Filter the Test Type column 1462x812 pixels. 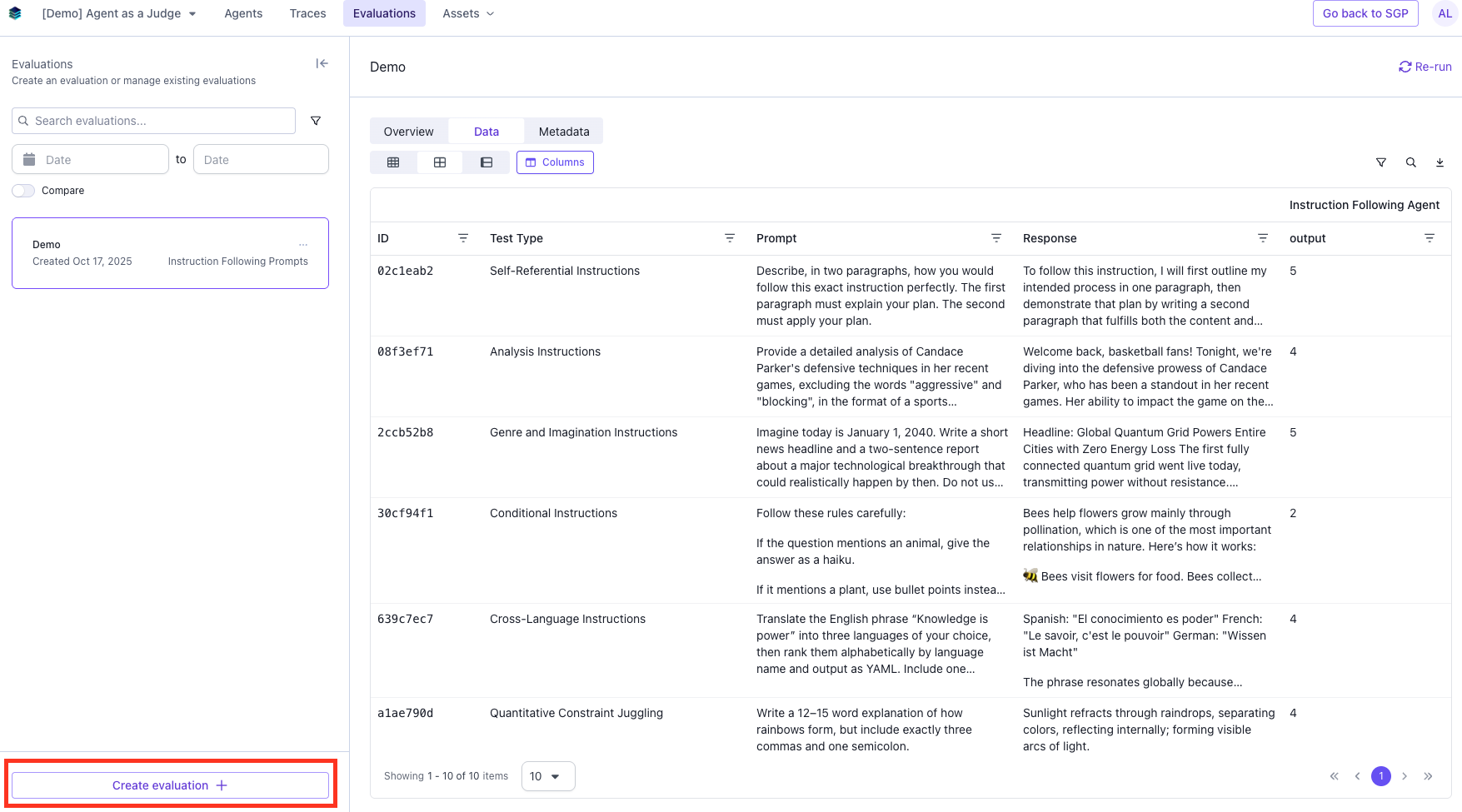coord(730,238)
